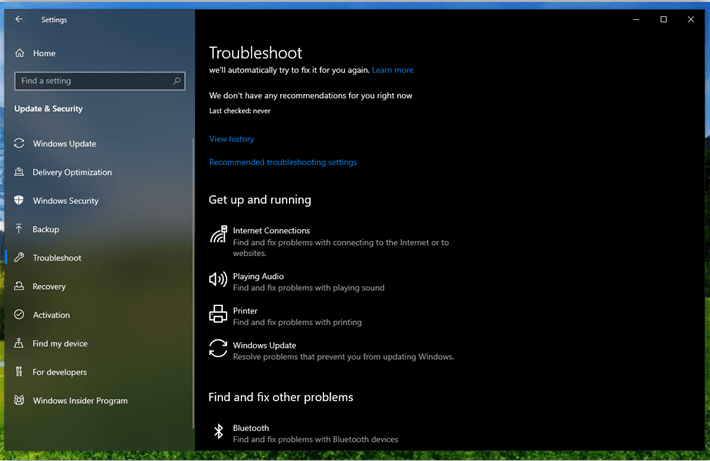Click the Windows Security shield icon
Image resolution: width=710 pixels, height=461 pixels.
point(19,201)
